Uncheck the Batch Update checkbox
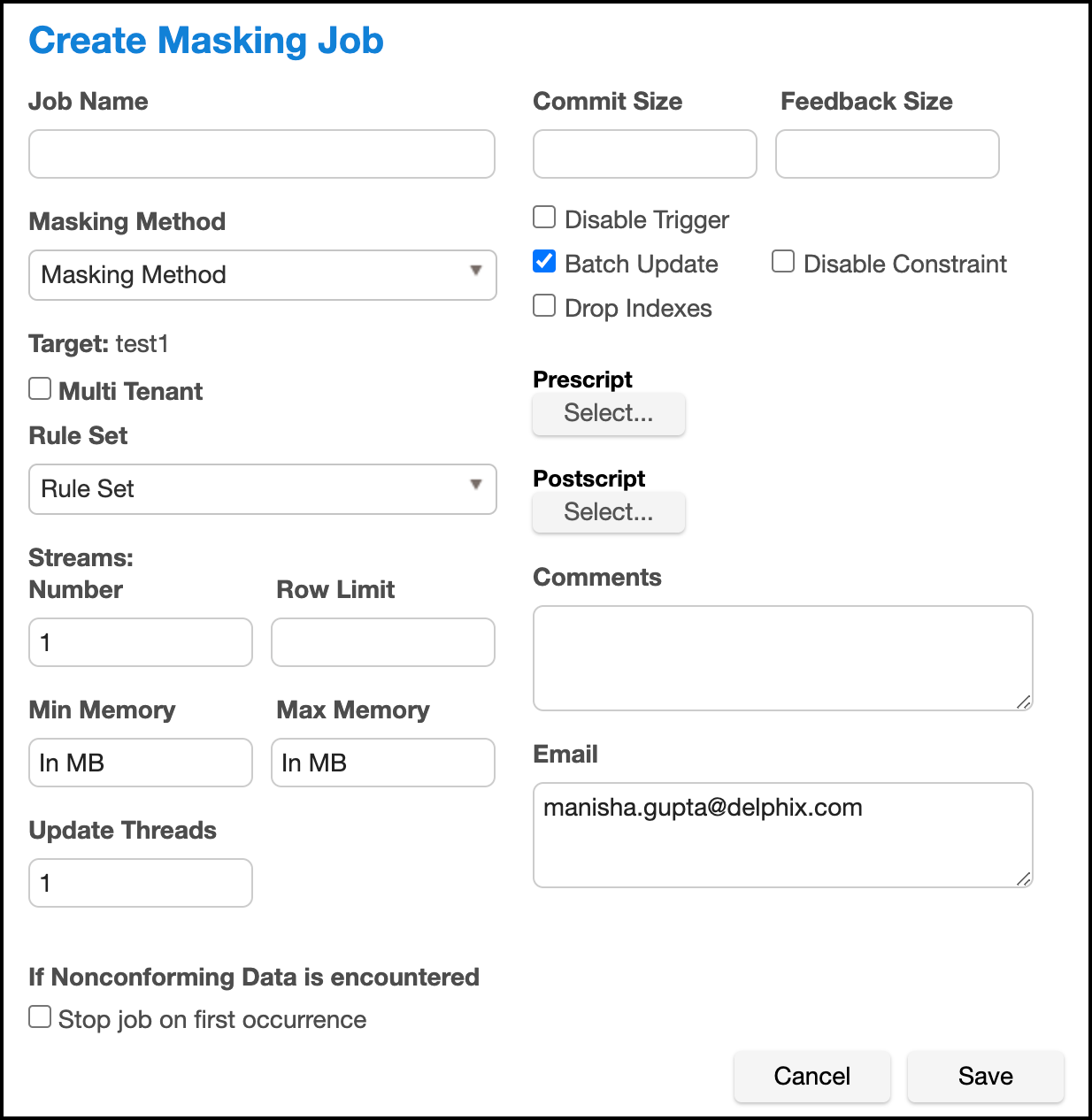The image size is (1092, 1120). (544, 262)
